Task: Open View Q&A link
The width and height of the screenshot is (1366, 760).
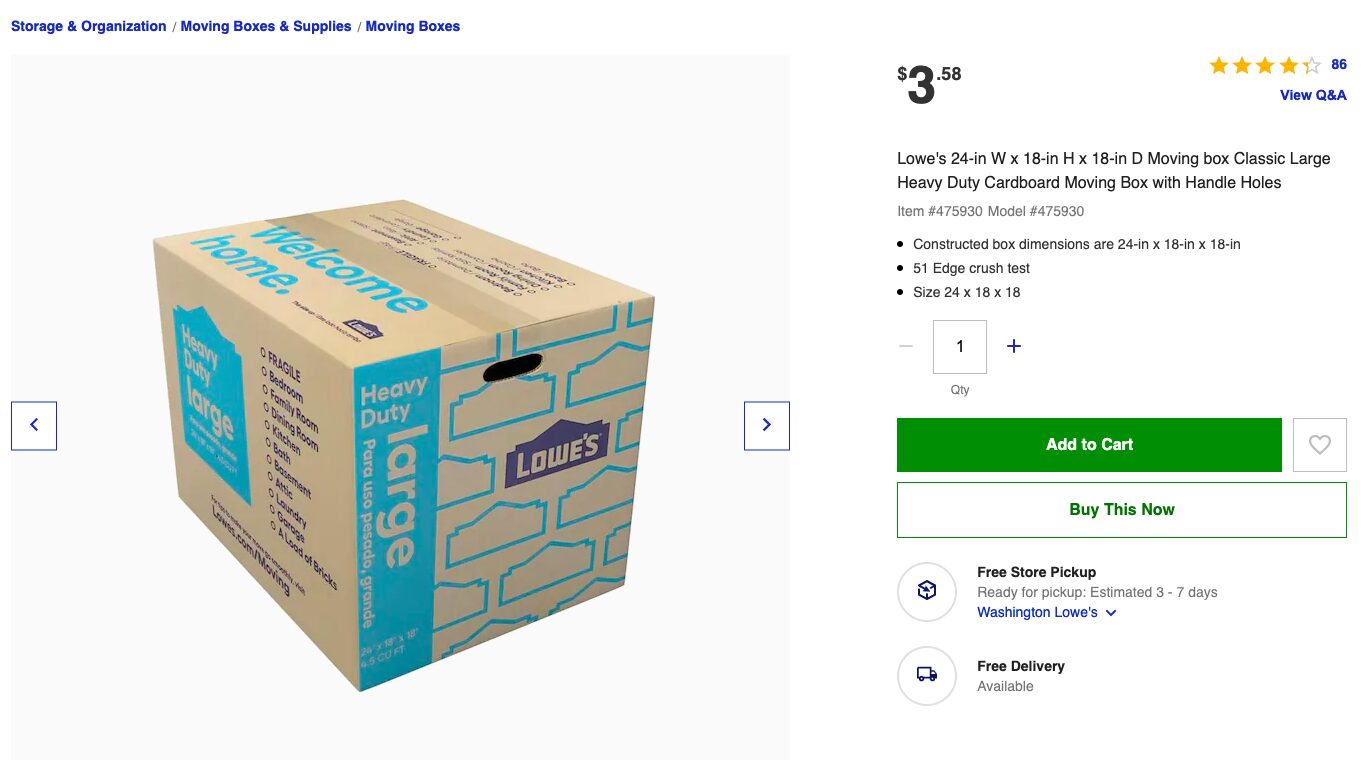Action: click(1313, 95)
